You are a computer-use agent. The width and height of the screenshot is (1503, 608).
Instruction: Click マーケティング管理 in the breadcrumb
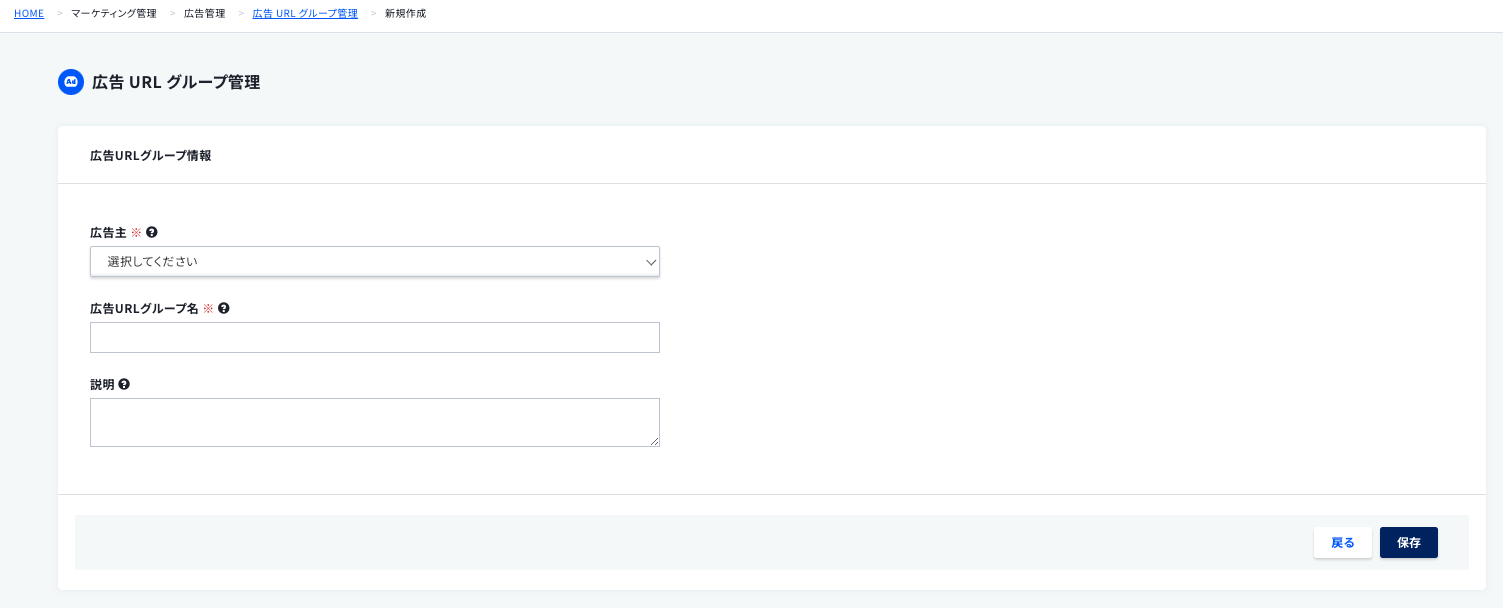point(114,13)
